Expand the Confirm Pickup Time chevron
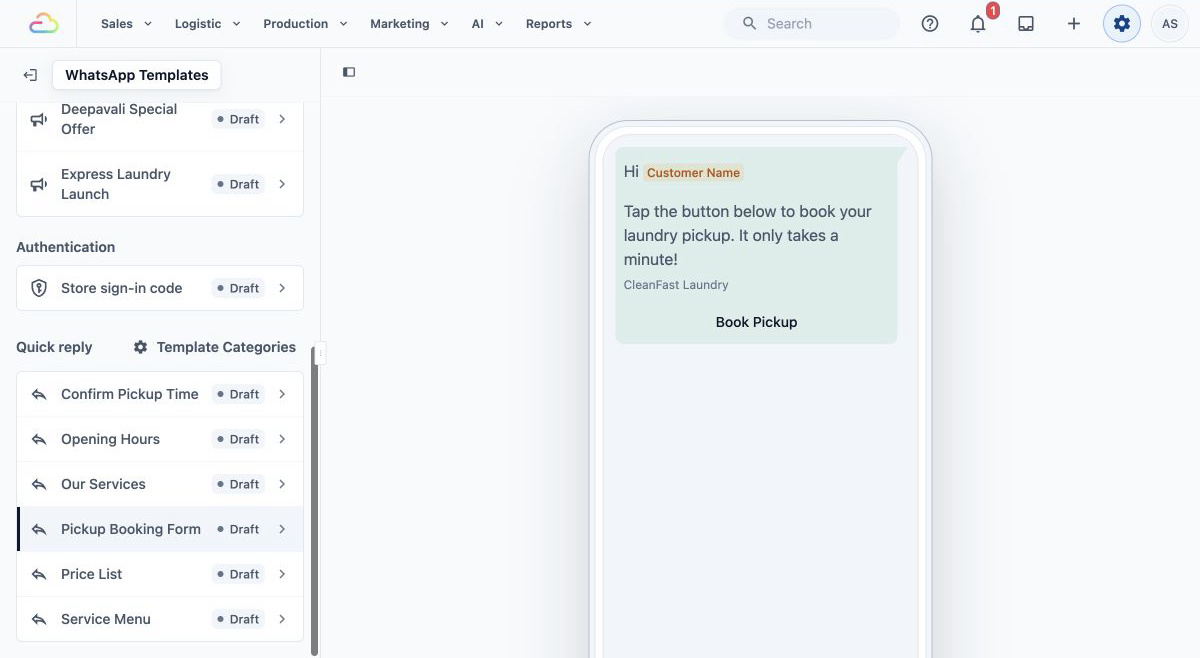Image resolution: width=1200 pixels, height=658 pixels. 282,394
